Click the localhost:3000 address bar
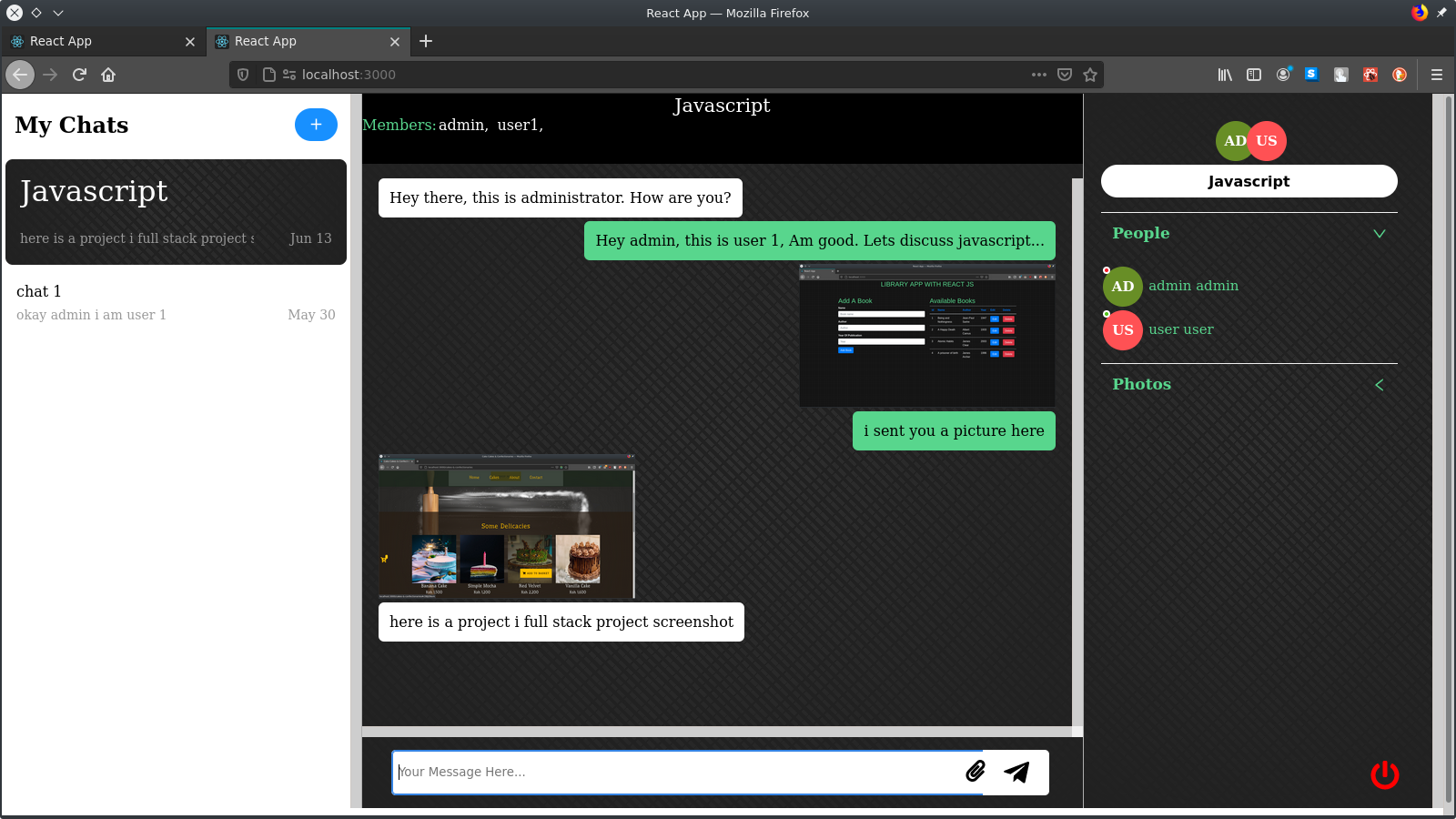The image size is (1456, 819). tap(664, 75)
